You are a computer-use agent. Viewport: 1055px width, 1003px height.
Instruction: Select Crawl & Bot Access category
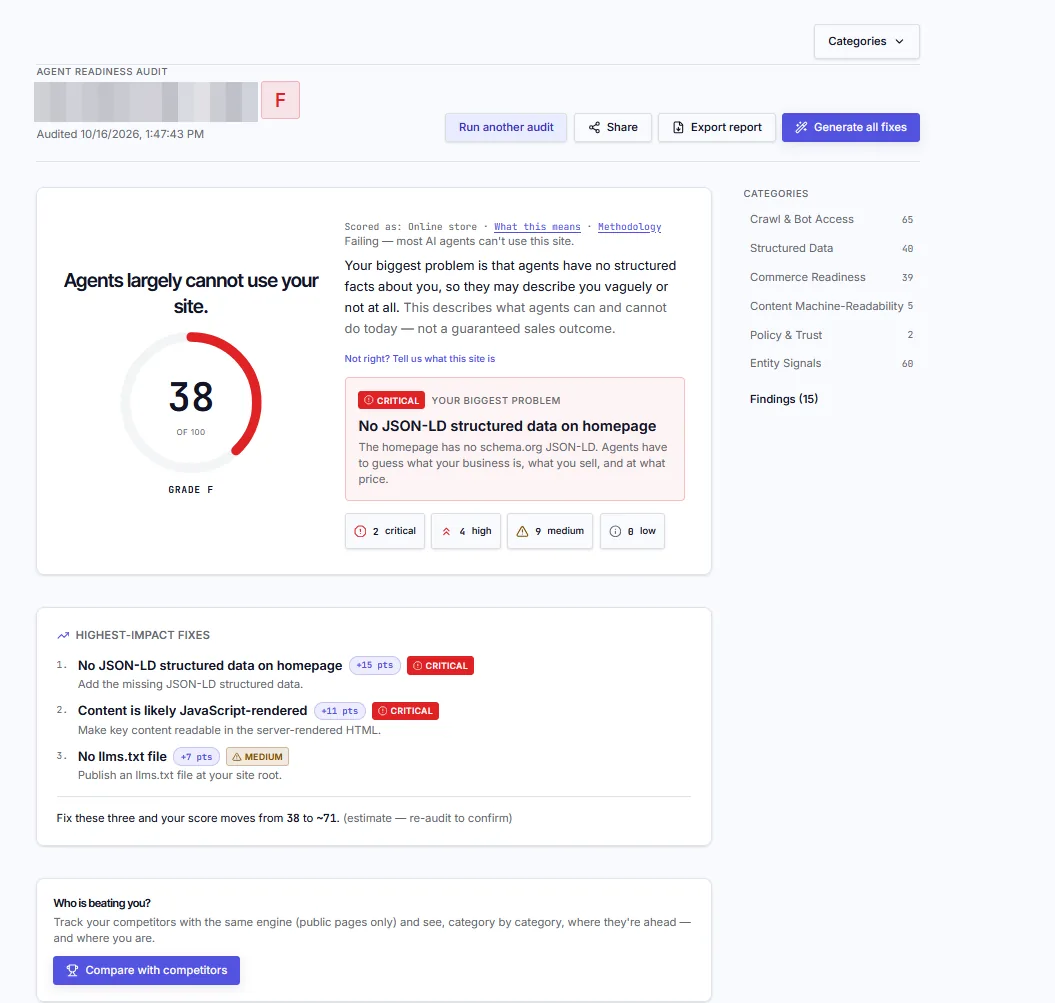click(831, 219)
